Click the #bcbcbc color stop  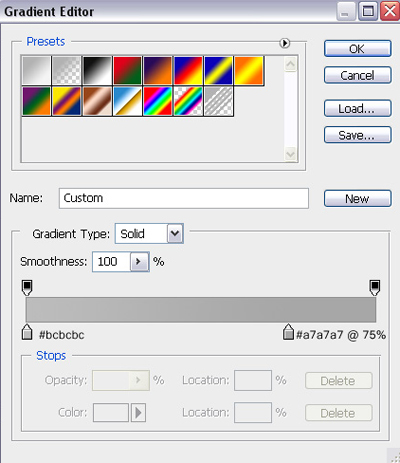pos(27,332)
